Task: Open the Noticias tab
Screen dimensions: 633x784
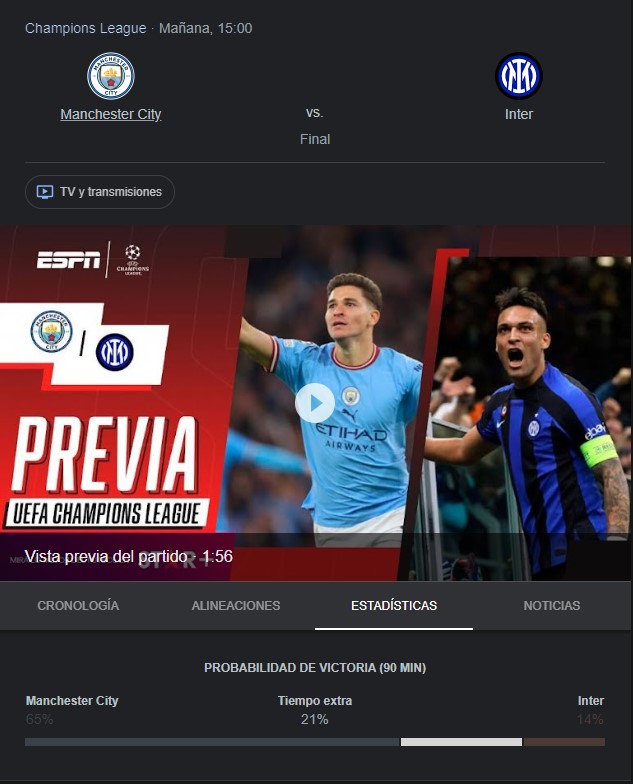Action: tap(552, 606)
